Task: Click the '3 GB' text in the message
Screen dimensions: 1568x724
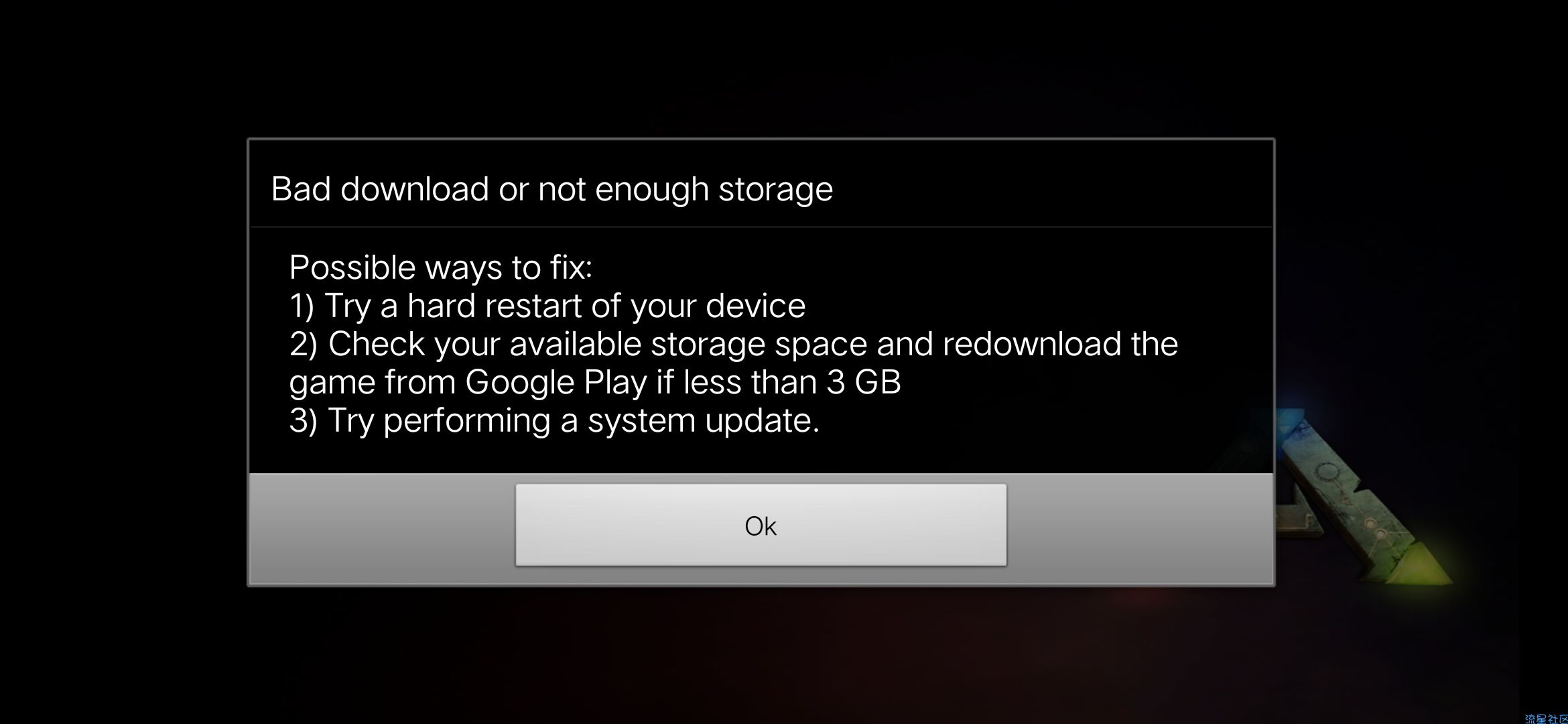Action: tap(863, 382)
